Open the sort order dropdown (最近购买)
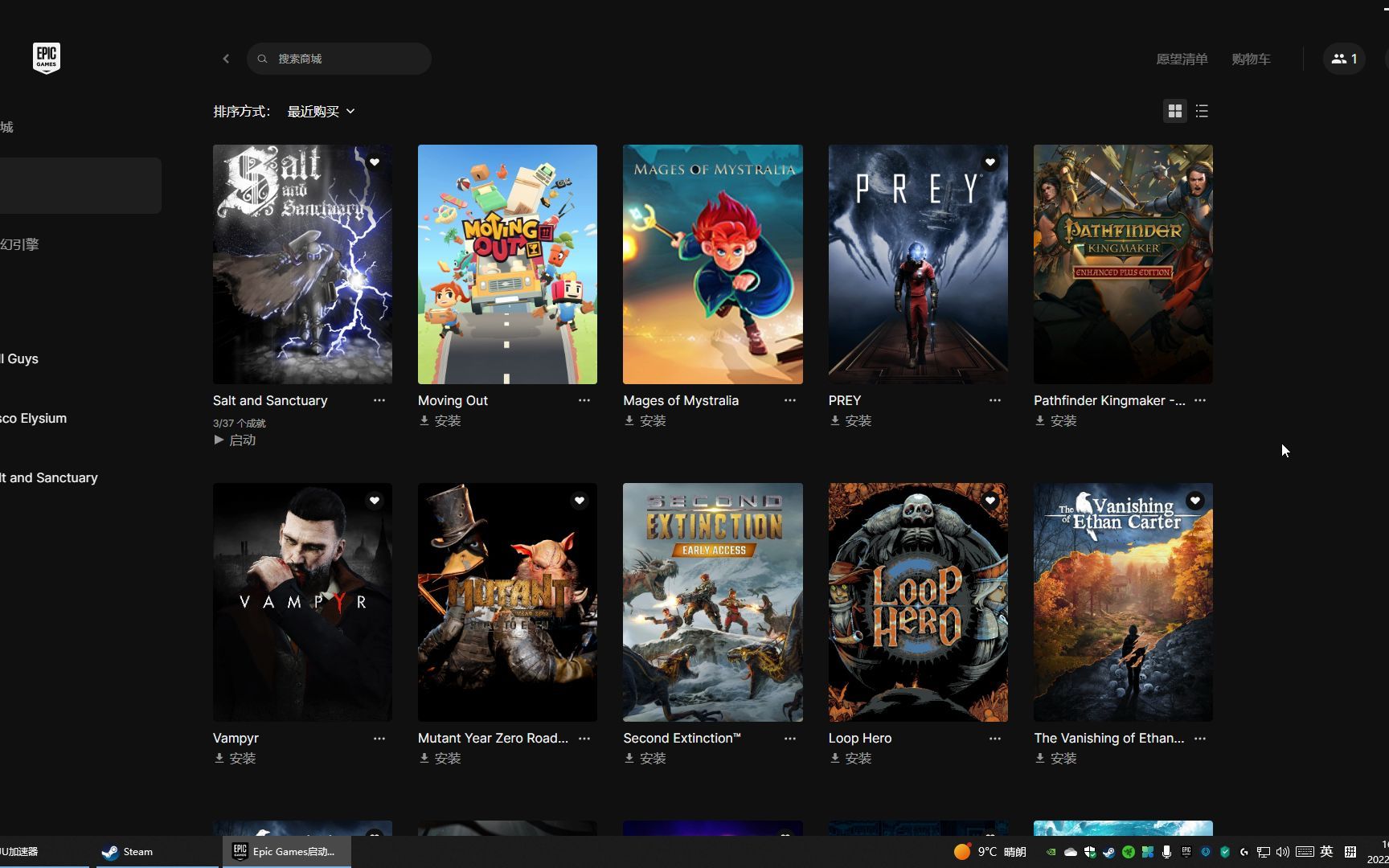 click(x=321, y=111)
